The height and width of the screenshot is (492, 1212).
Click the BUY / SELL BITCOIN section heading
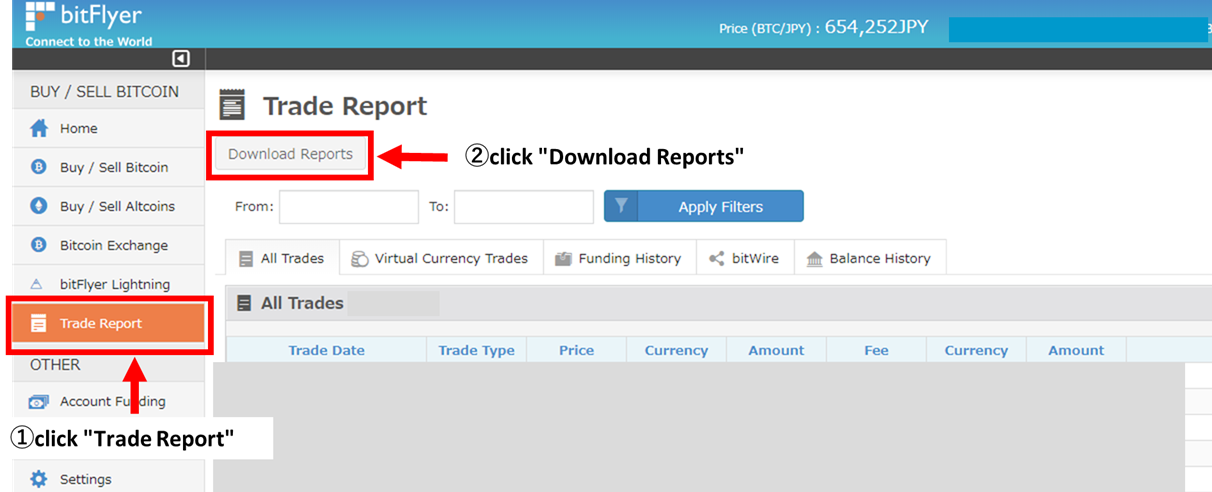point(105,91)
